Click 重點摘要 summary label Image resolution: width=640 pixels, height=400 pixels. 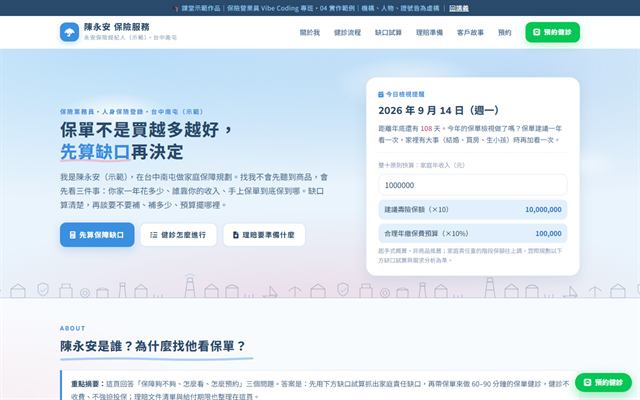[86, 384]
